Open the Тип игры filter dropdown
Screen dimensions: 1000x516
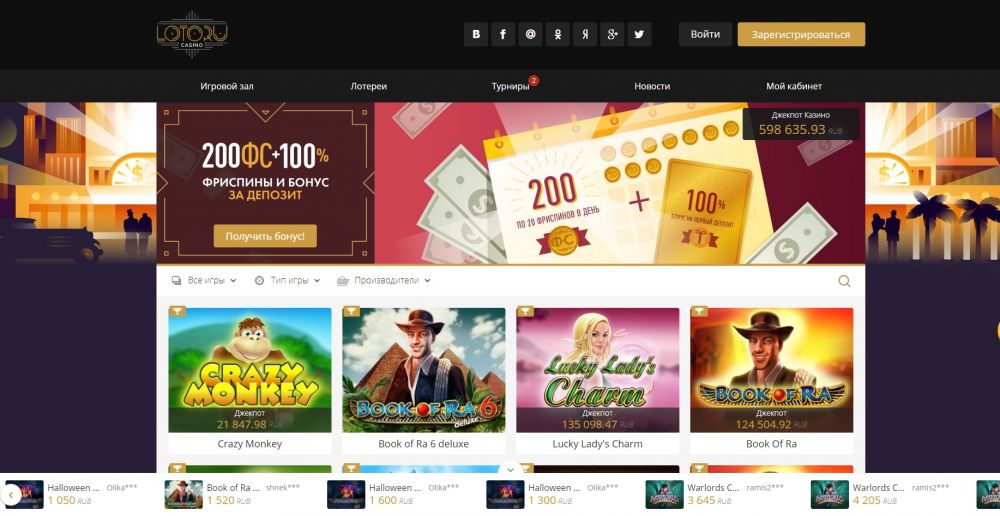[x=287, y=280]
